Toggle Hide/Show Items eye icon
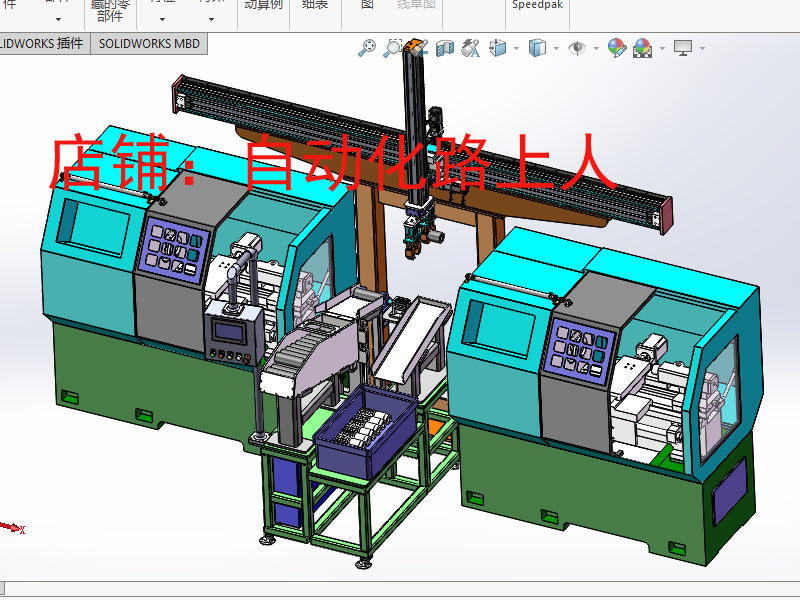The height and width of the screenshot is (600, 800). pos(577,47)
